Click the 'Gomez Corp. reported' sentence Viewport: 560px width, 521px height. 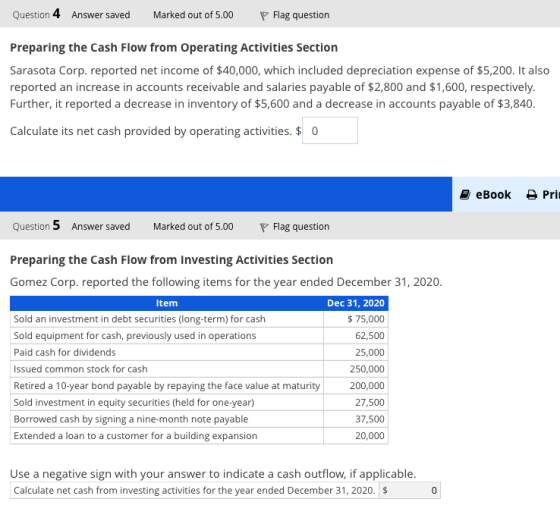[226, 282]
